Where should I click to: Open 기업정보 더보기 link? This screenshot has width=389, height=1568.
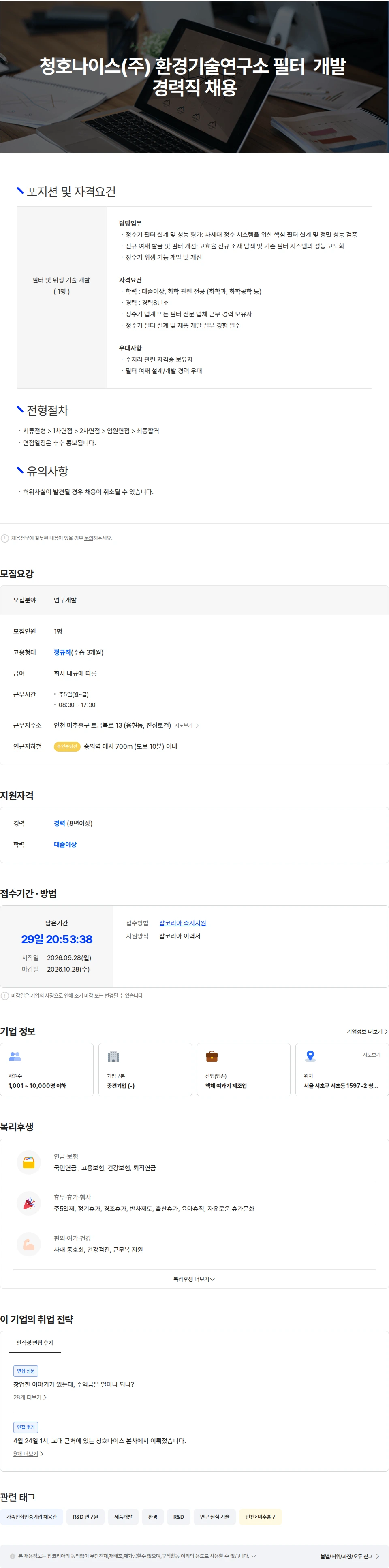point(367,1031)
